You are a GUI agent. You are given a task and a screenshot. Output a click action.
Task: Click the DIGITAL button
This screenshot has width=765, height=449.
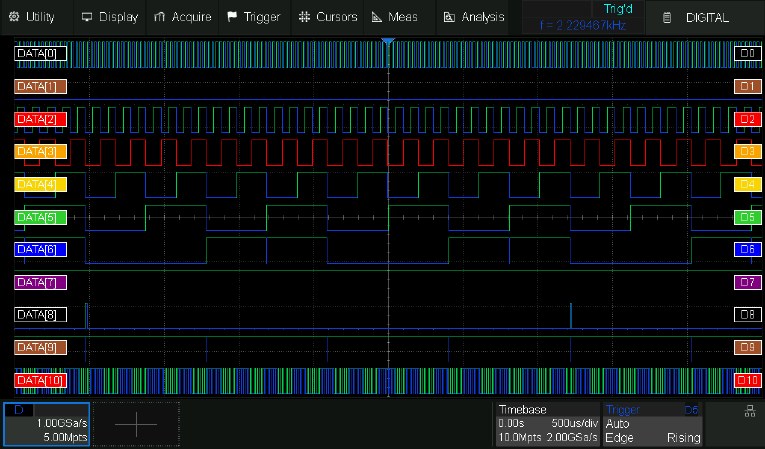coord(705,18)
